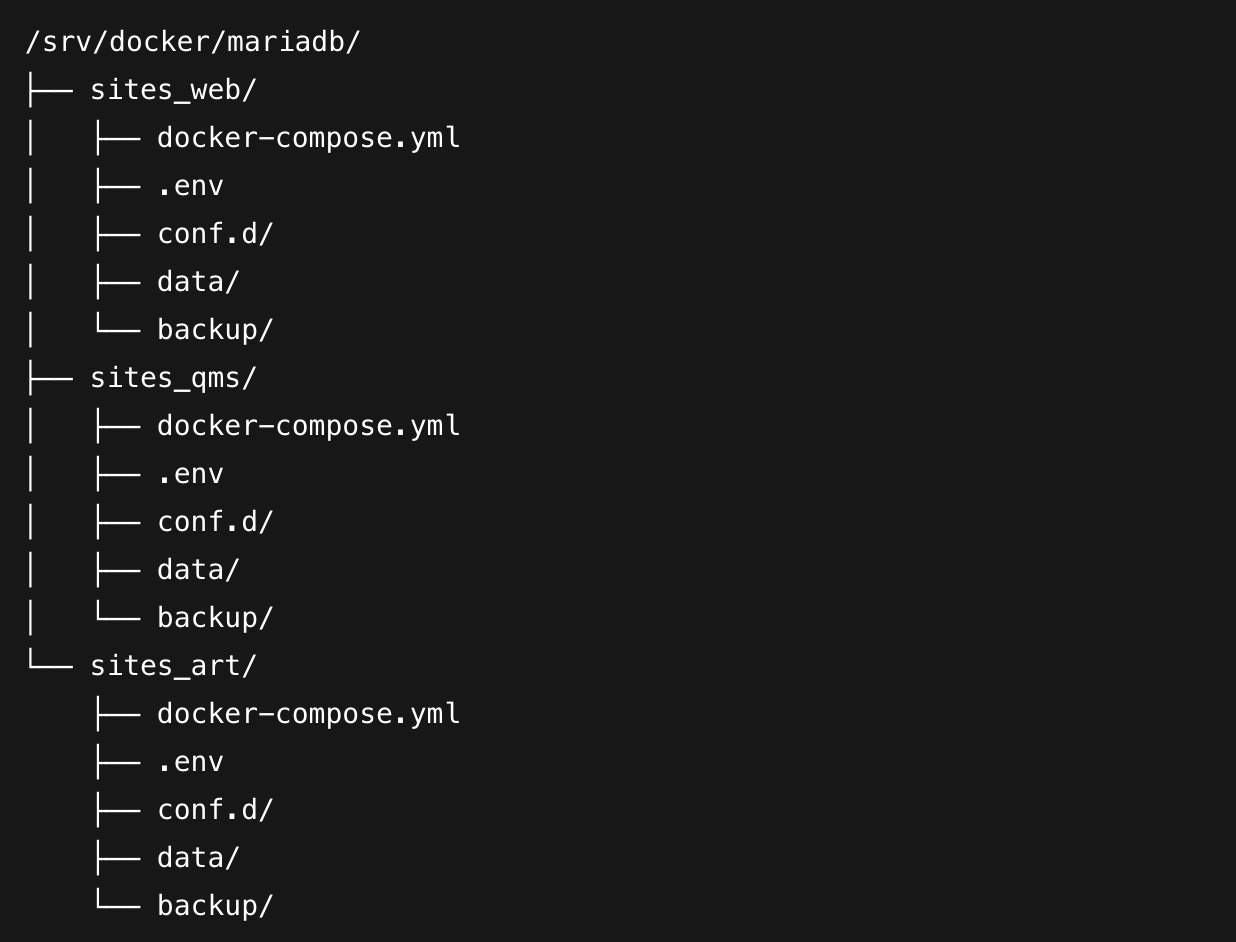The width and height of the screenshot is (1236, 942).
Task: Open docker-compose.yml under sites_web
Action: (308, 138)
